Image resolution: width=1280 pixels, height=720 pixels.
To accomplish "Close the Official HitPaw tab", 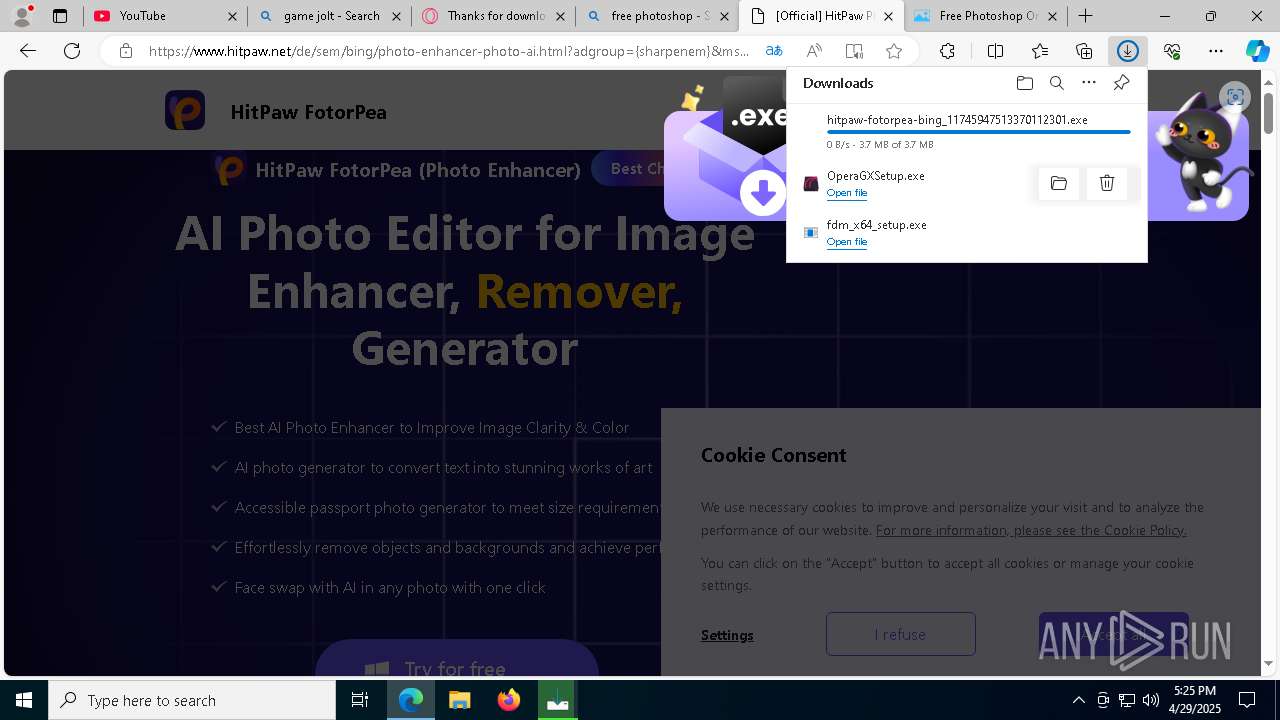I will pyautogui.click(x=888, y=16).
